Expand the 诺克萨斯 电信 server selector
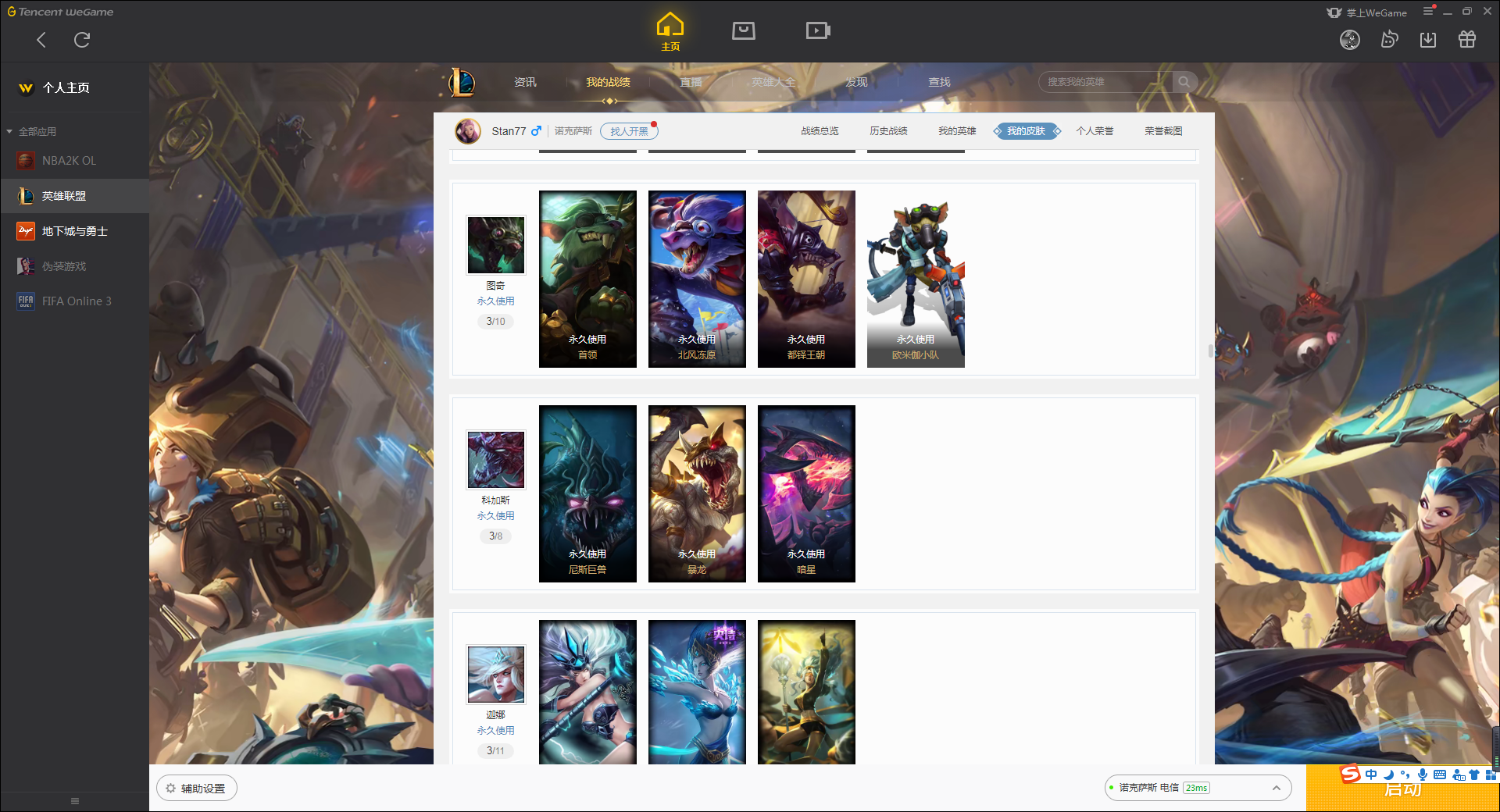The image size is (1500, 812). coord(1198,788)
